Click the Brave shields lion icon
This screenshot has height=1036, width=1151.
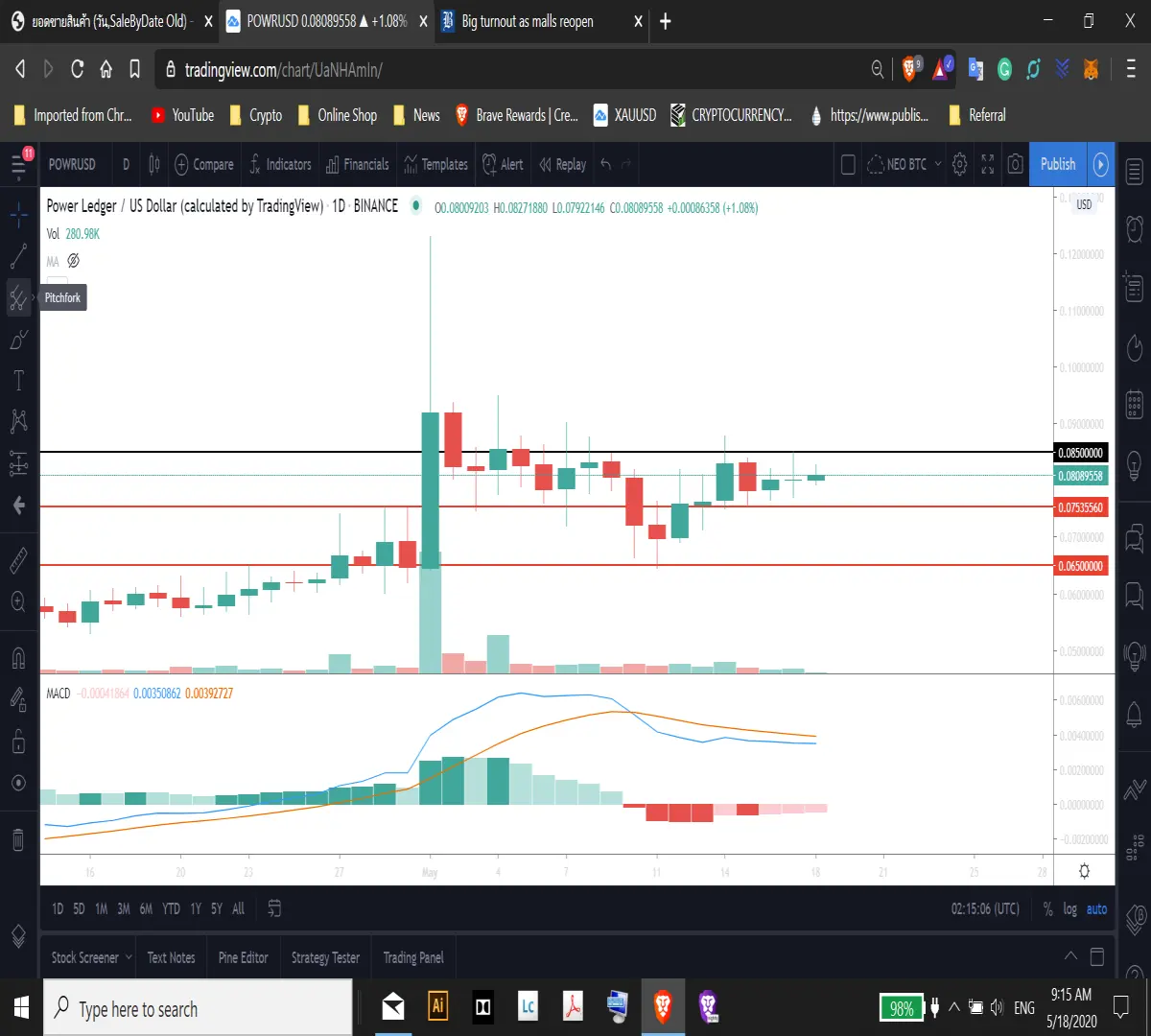(x=911, y=69)
